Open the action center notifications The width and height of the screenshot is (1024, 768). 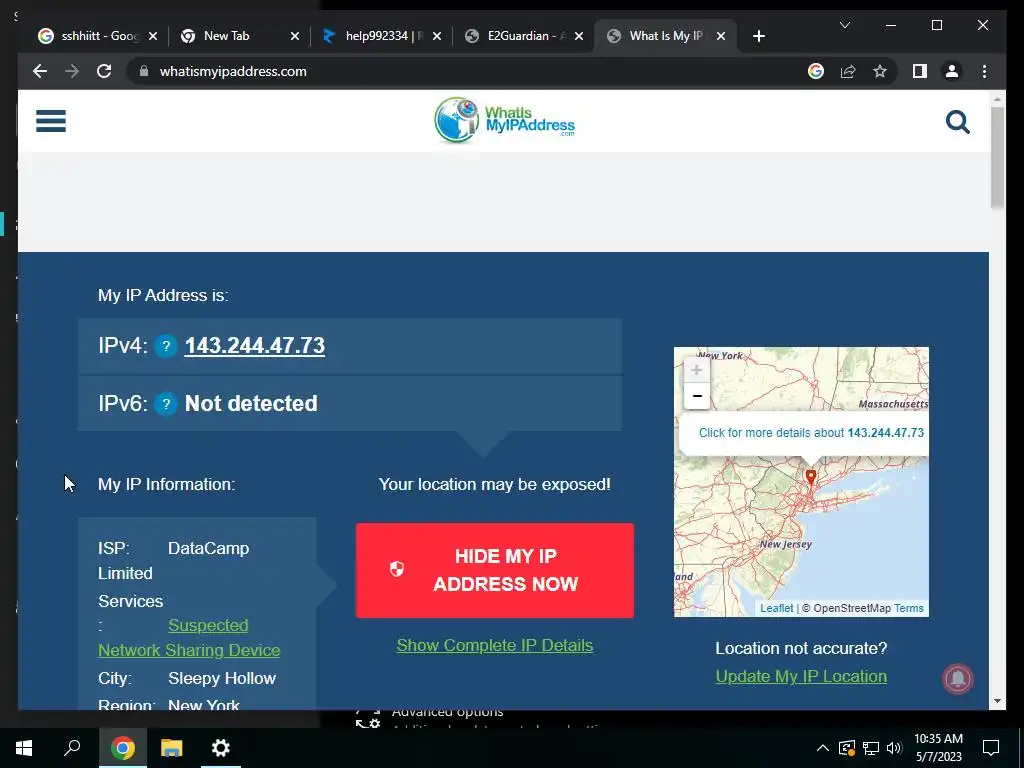click(991, 748)
